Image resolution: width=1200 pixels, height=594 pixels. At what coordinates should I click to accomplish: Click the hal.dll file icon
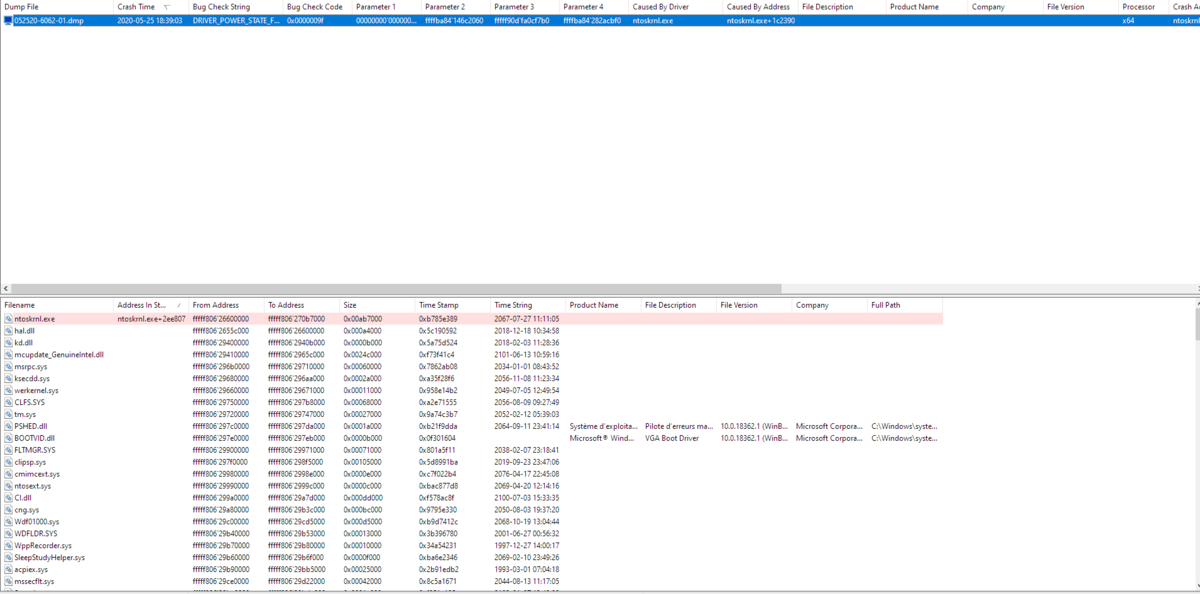8,331
